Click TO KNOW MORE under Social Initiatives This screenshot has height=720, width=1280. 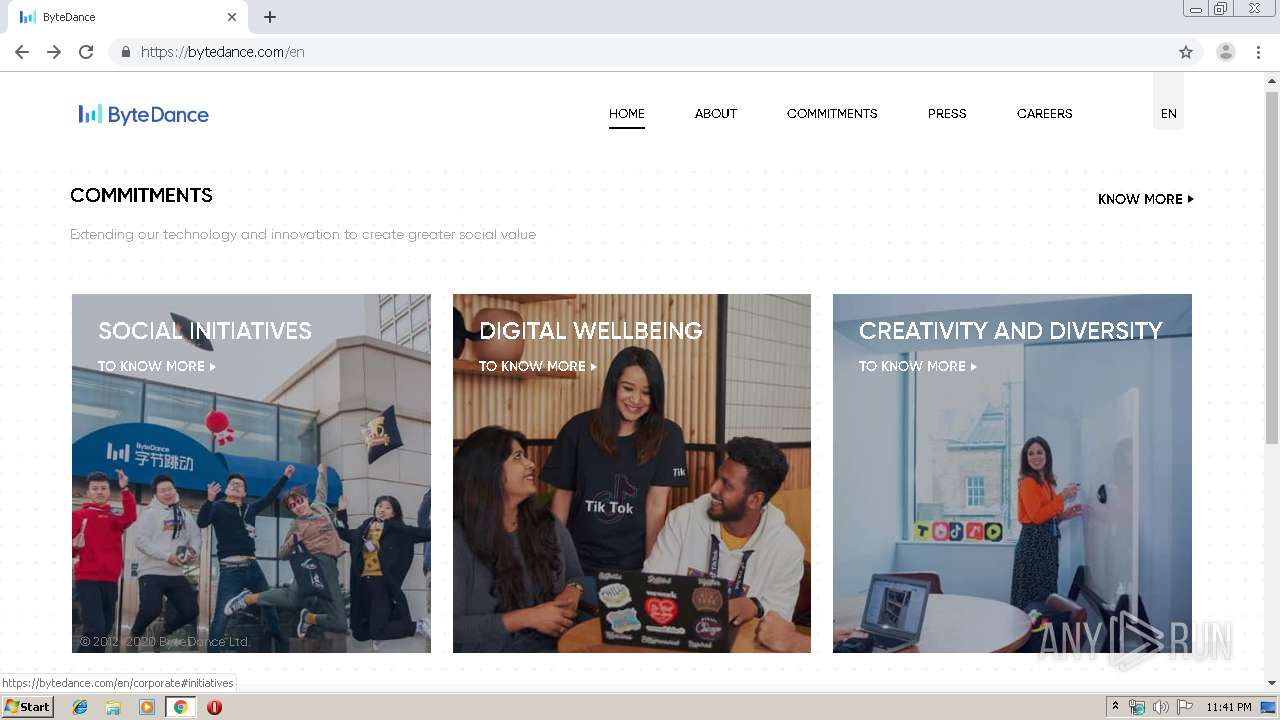coord(157,366)
